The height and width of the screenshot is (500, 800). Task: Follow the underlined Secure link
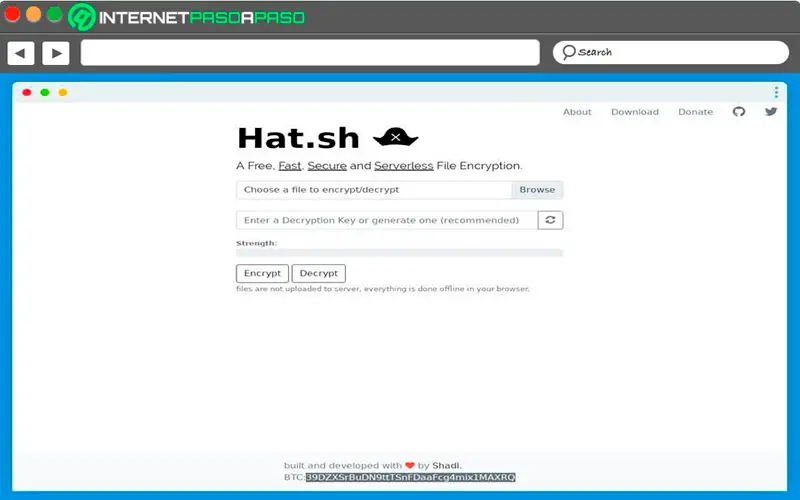[327, 166]
